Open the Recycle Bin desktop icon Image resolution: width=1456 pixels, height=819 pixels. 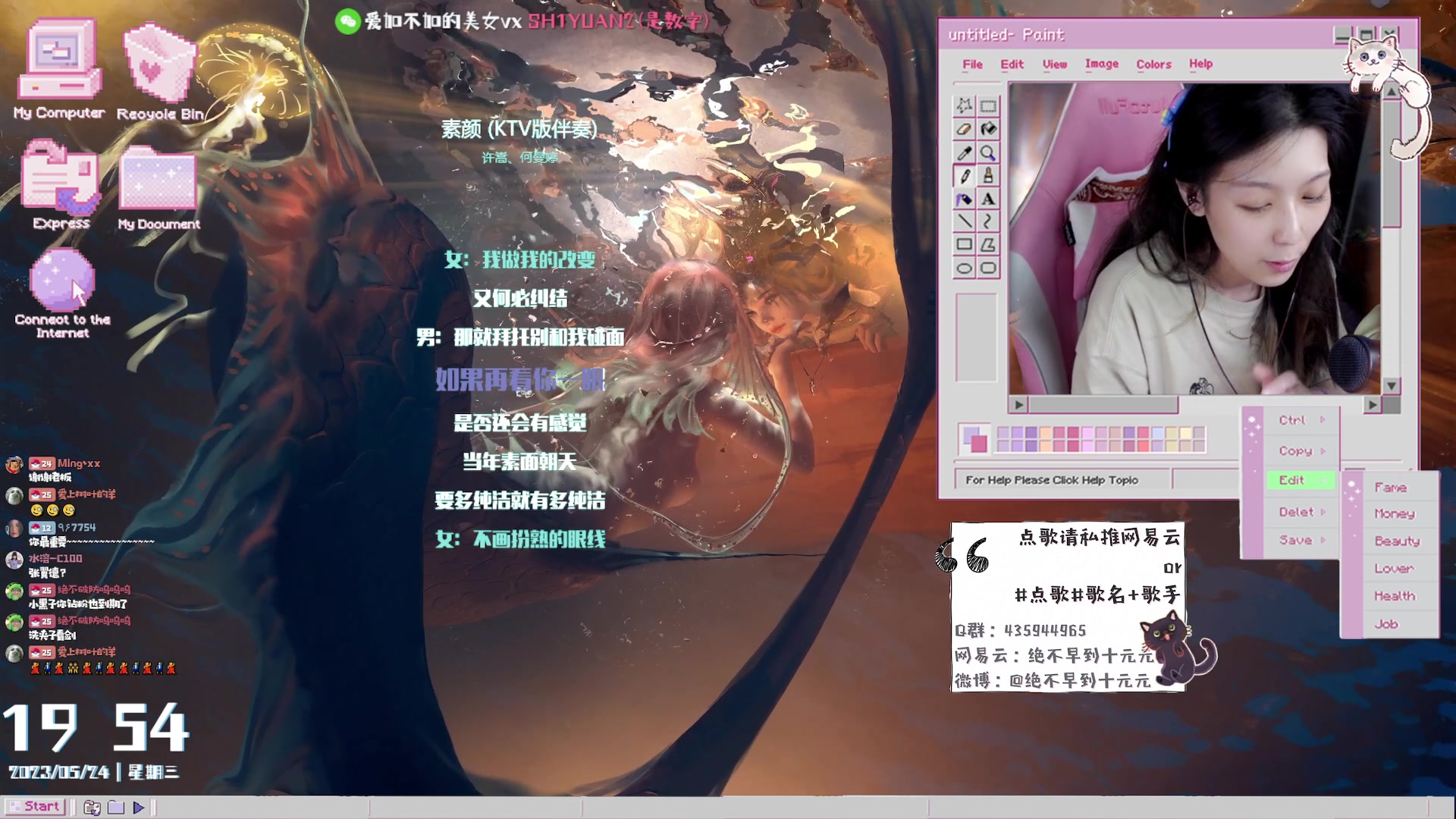click(x=160, y=72)
